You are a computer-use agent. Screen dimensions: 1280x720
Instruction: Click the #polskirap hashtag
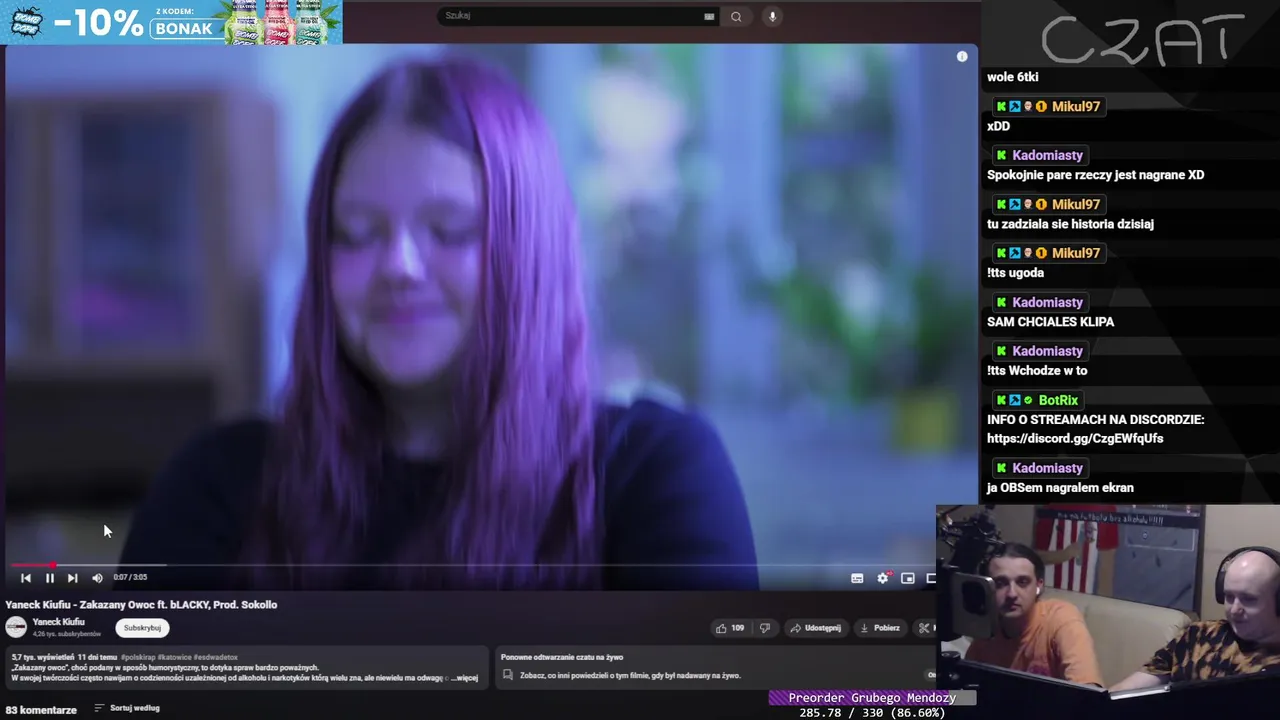(139, 657)
